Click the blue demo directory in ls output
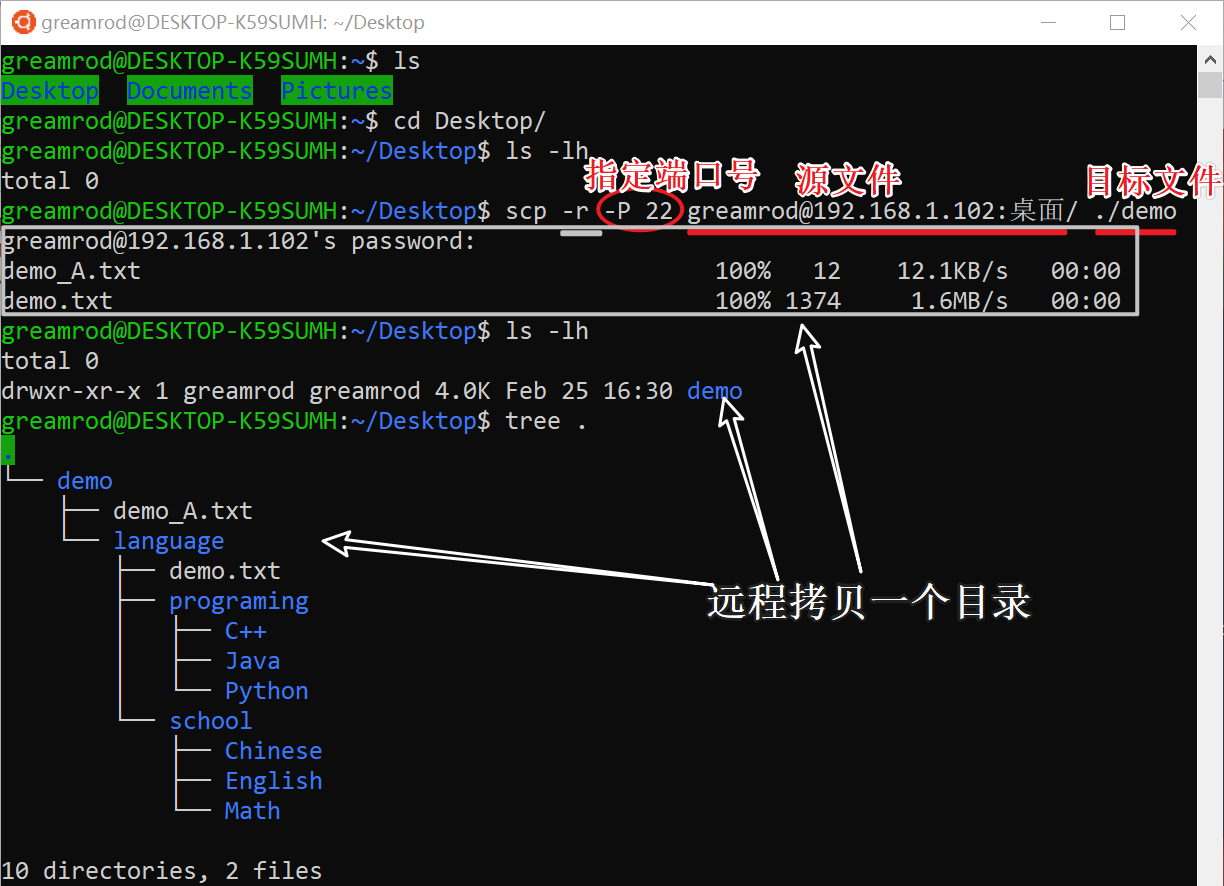 715,391
